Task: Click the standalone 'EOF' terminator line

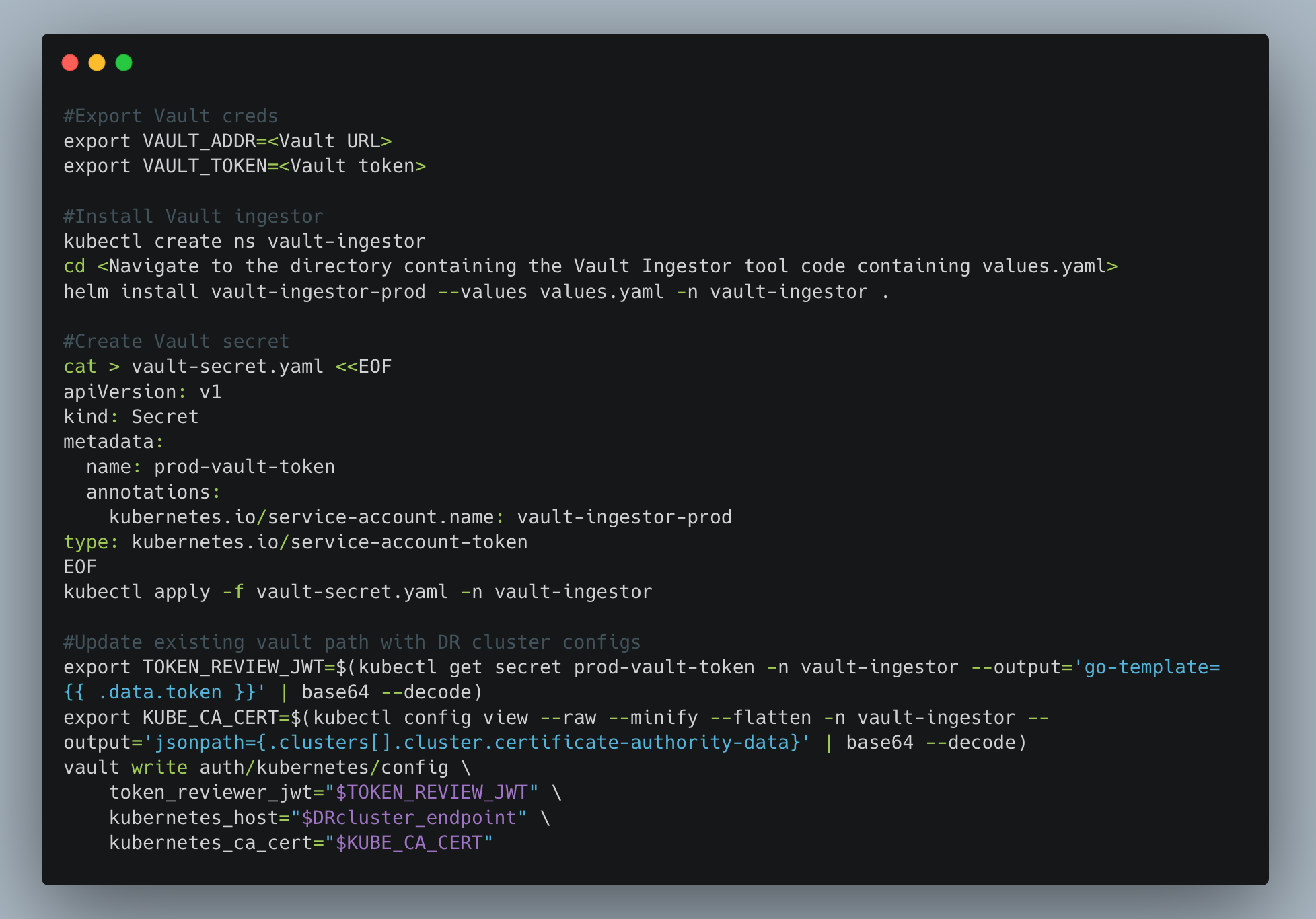Action: point(80,567)
